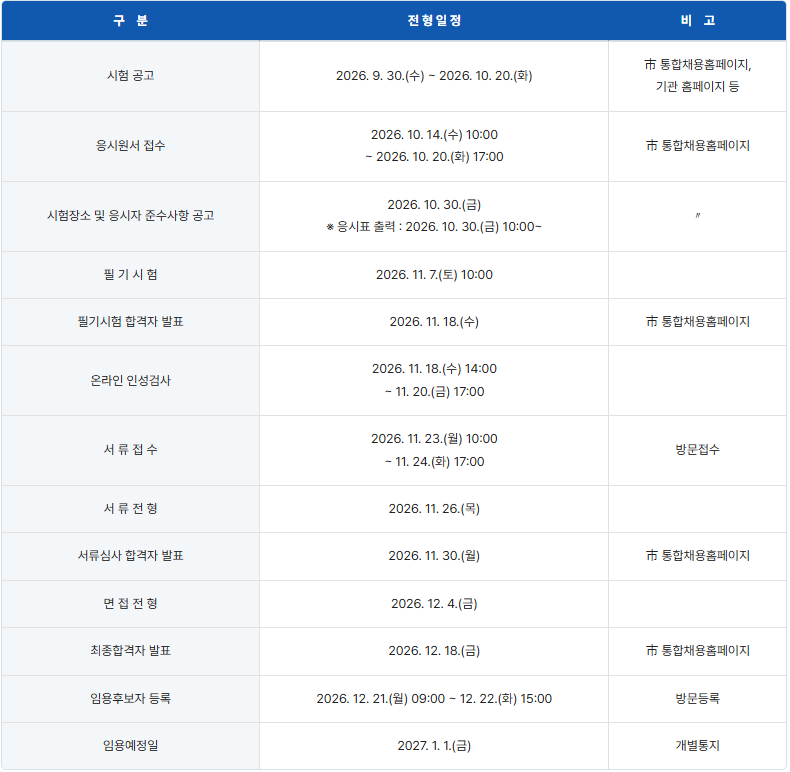Viewport: 790px width, 772px height.
Task: Select the '임용후보자 등록' row label
Action: (x=130, y=698)
